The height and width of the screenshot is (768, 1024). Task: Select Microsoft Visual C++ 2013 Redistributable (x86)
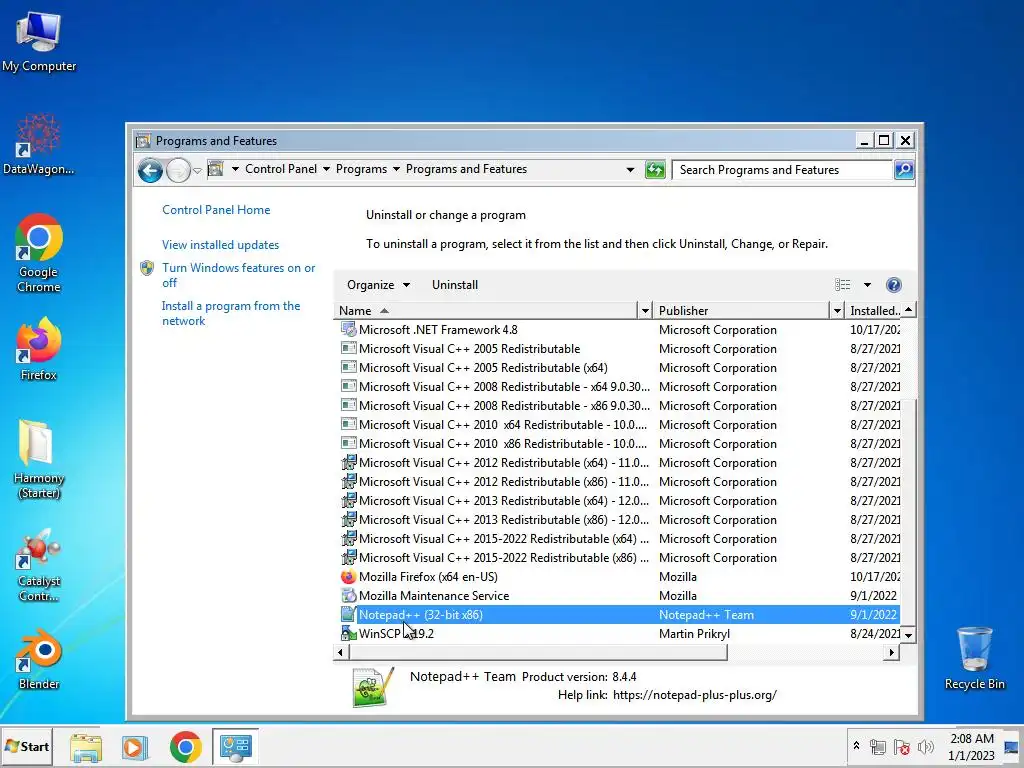[618, 520]
